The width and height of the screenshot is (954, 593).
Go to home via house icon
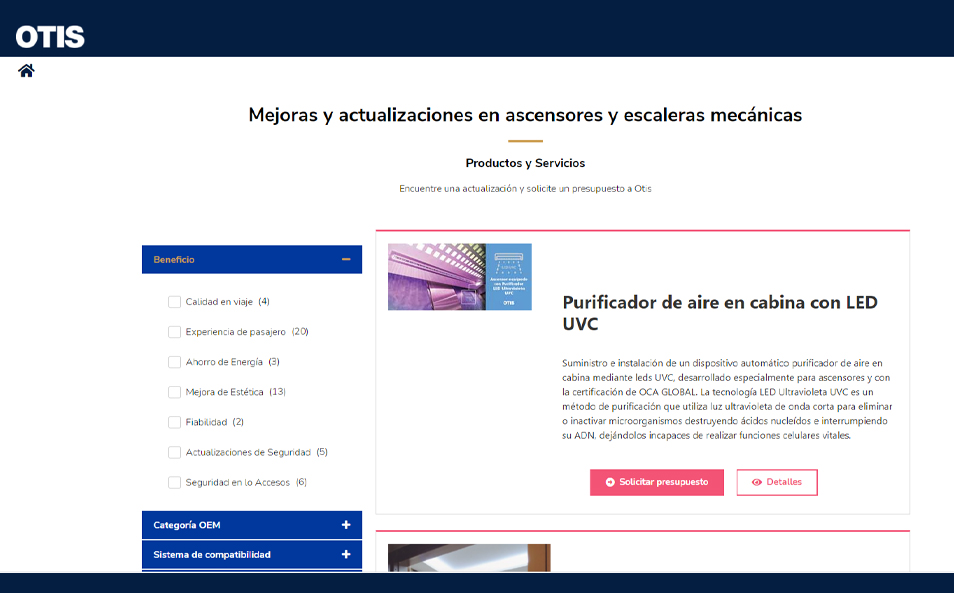(x=26, y=71)
